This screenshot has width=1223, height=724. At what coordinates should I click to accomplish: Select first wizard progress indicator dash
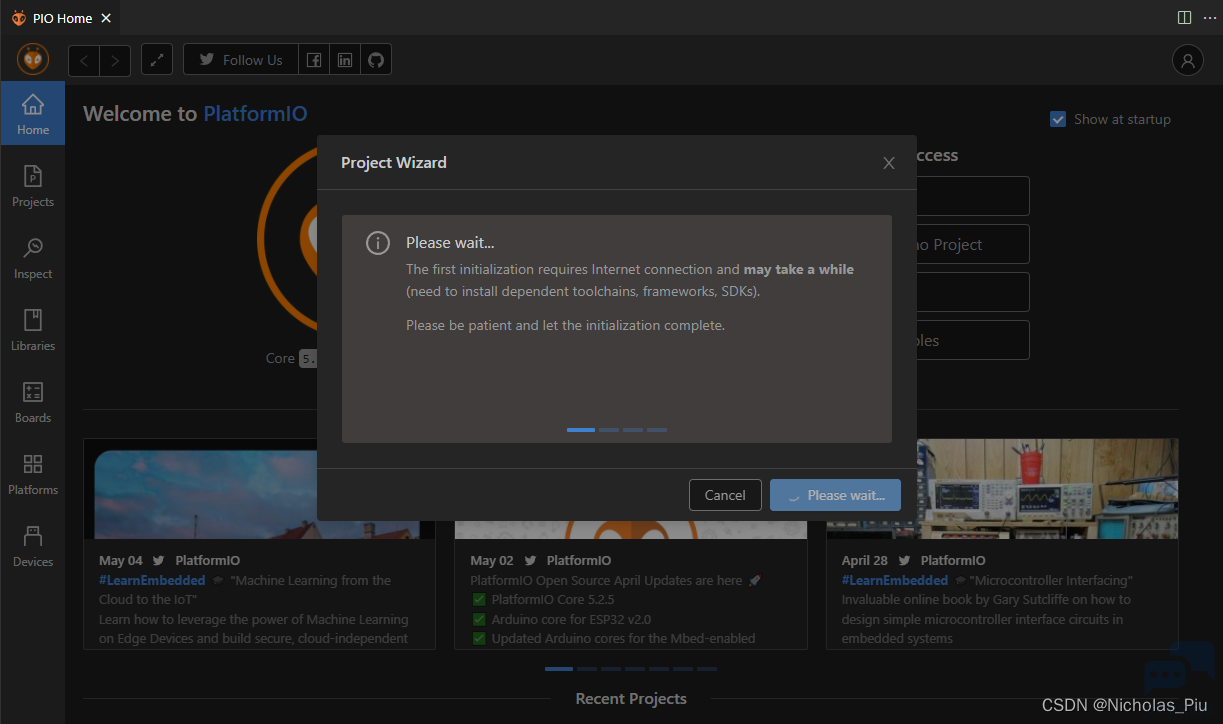pos(581,430)
